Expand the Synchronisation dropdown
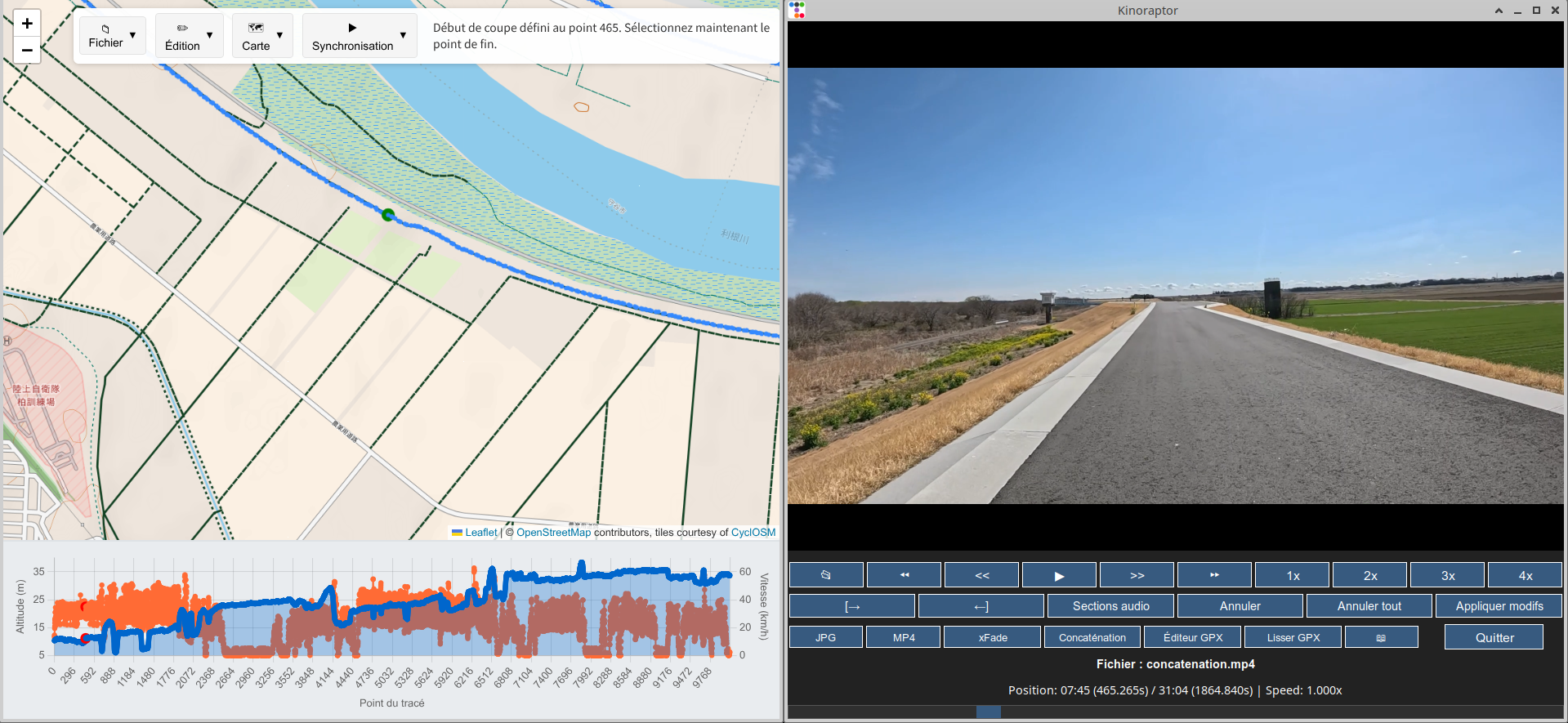1568x723 pixels. click(x=359, y=36)
